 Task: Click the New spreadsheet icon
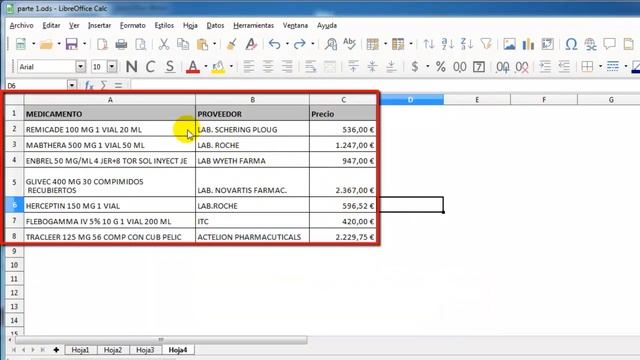(20, 44)
